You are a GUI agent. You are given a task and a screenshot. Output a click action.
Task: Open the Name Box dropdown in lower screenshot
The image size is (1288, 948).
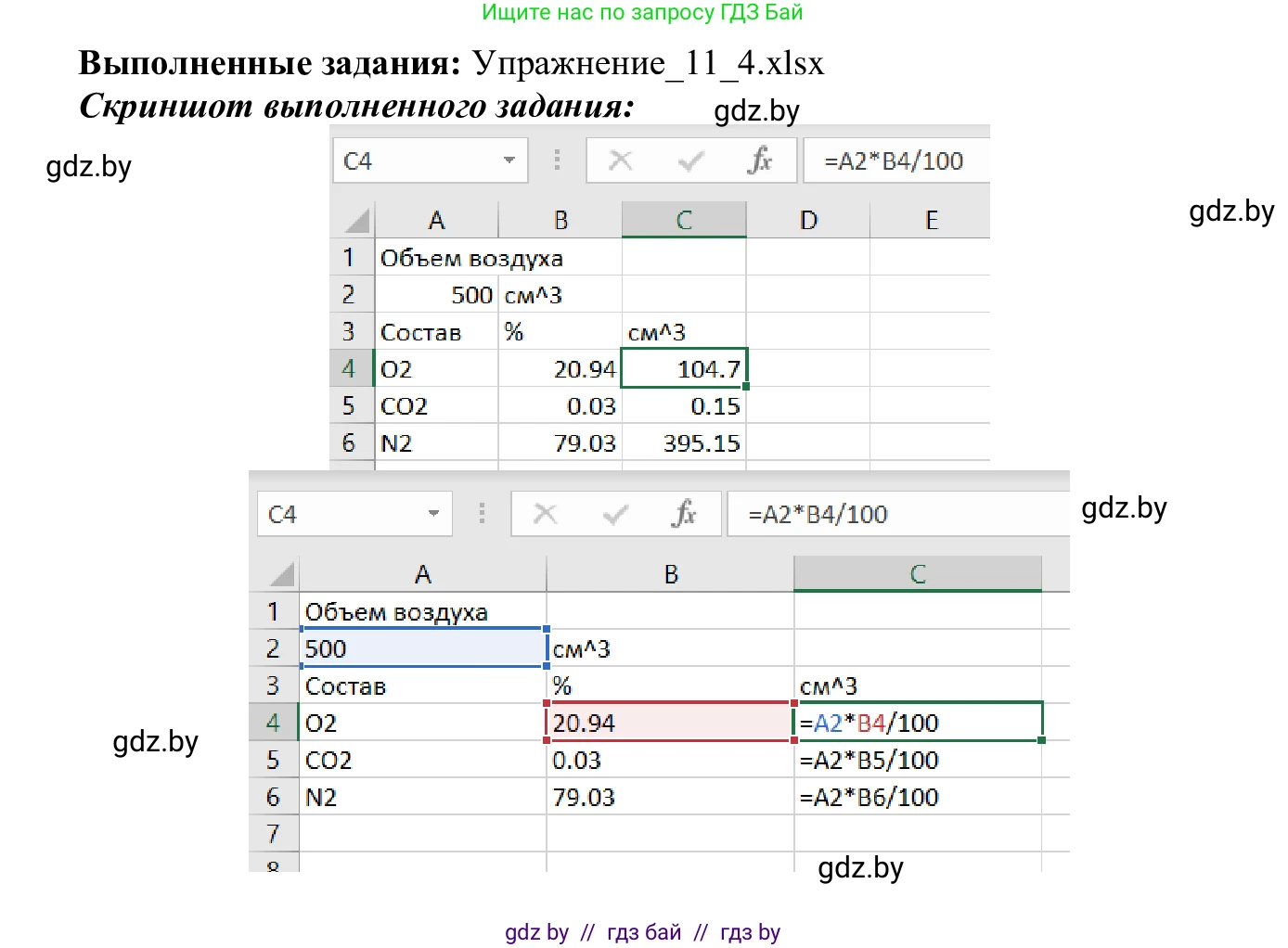[x=434, y=514]
